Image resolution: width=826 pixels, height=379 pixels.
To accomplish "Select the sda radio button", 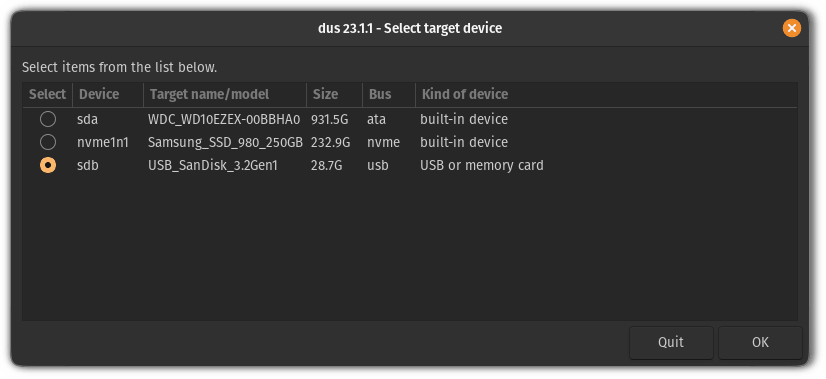I will (48, 119).
